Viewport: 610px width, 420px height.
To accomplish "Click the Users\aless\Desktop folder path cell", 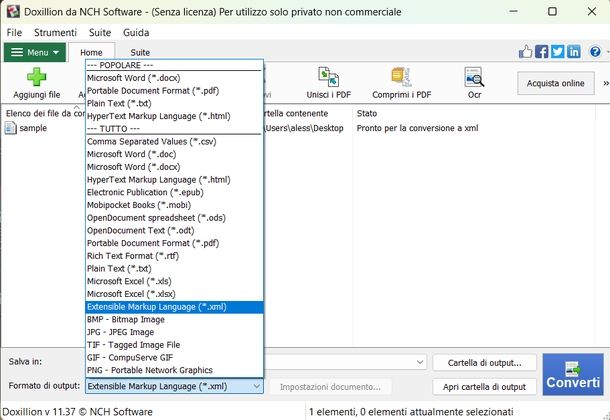I will click(304, 128).
